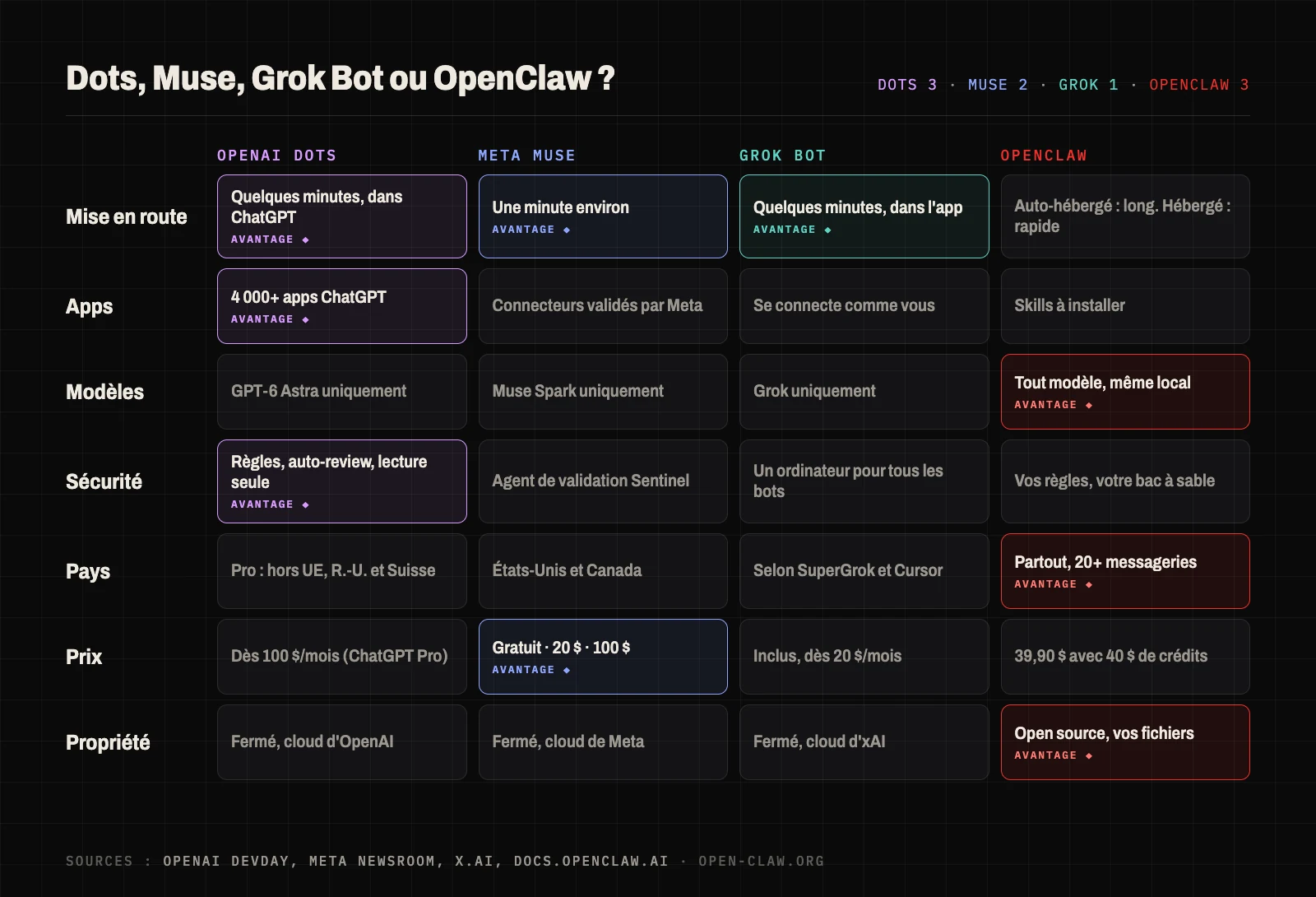Click the 'Sécurité' row label
The width and height of the screenshot is (1316, 897).
pos(104,481)
